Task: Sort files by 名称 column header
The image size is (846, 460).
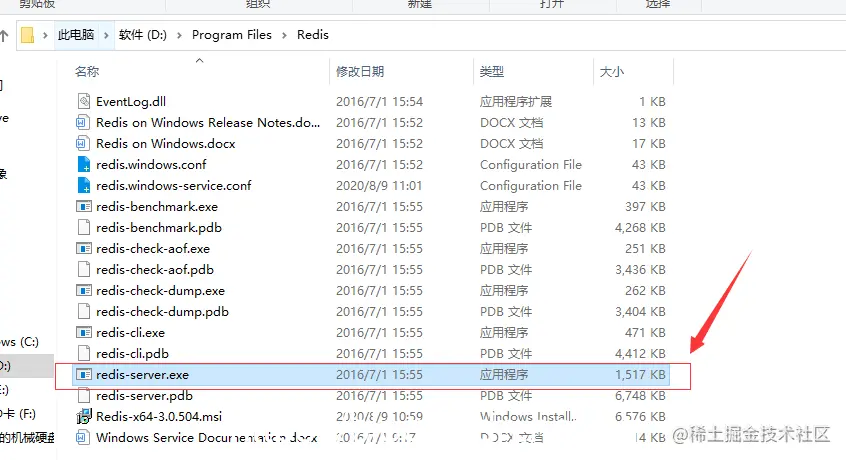Action: click(x=87, y=71)
